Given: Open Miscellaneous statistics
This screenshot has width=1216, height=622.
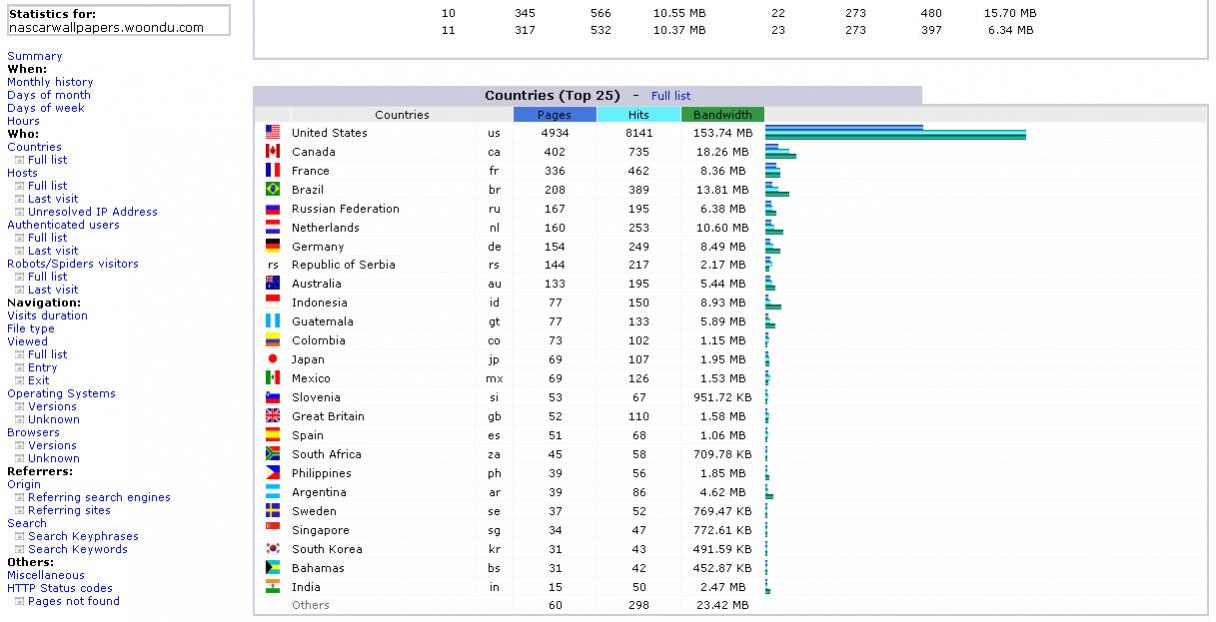Looking at the screenshot, I should pyautogui.click(x=46, y=576).
